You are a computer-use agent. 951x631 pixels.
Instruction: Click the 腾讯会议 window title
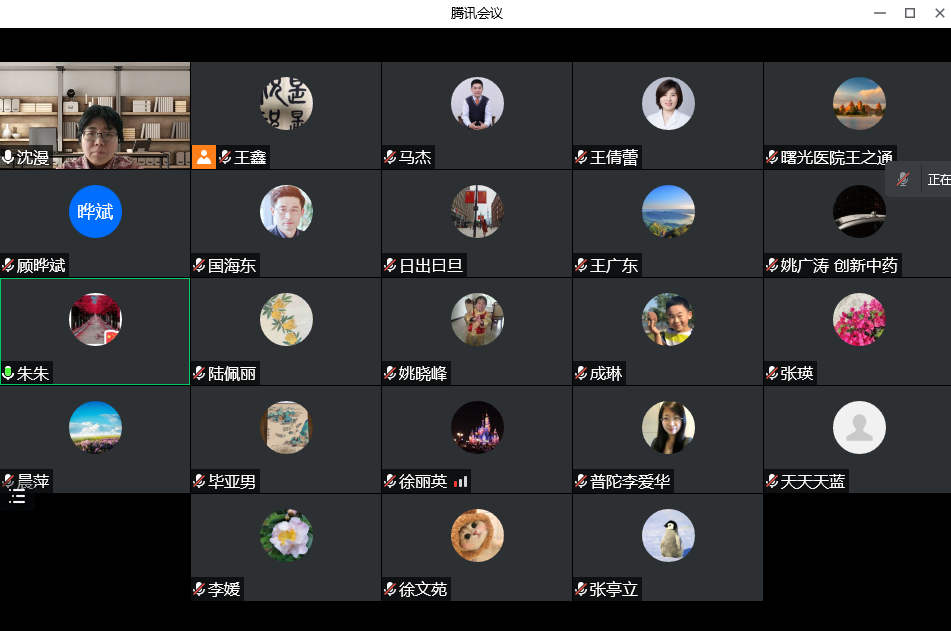click(x=476, y=13)
